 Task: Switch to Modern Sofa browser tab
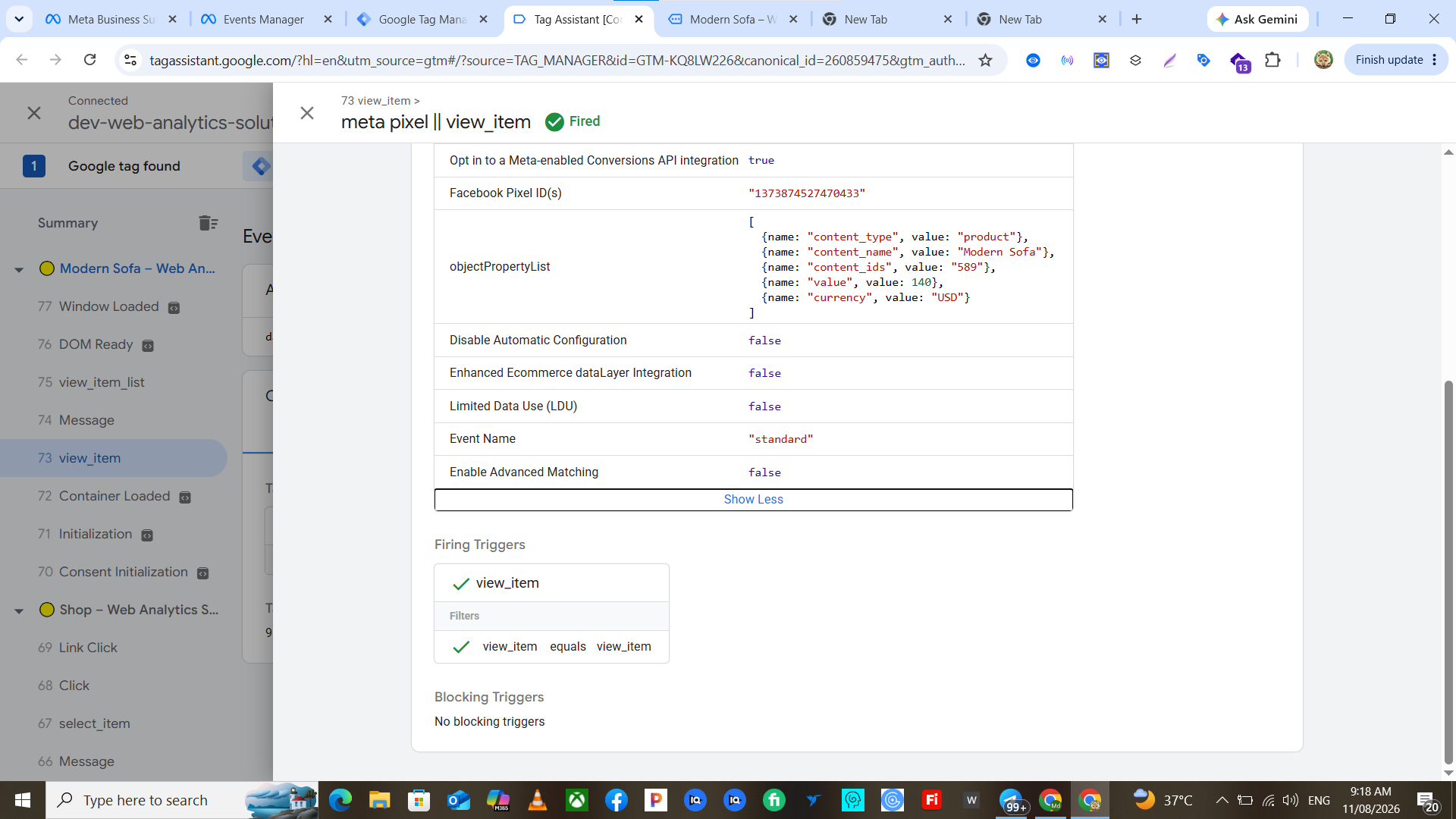point(733,19)
